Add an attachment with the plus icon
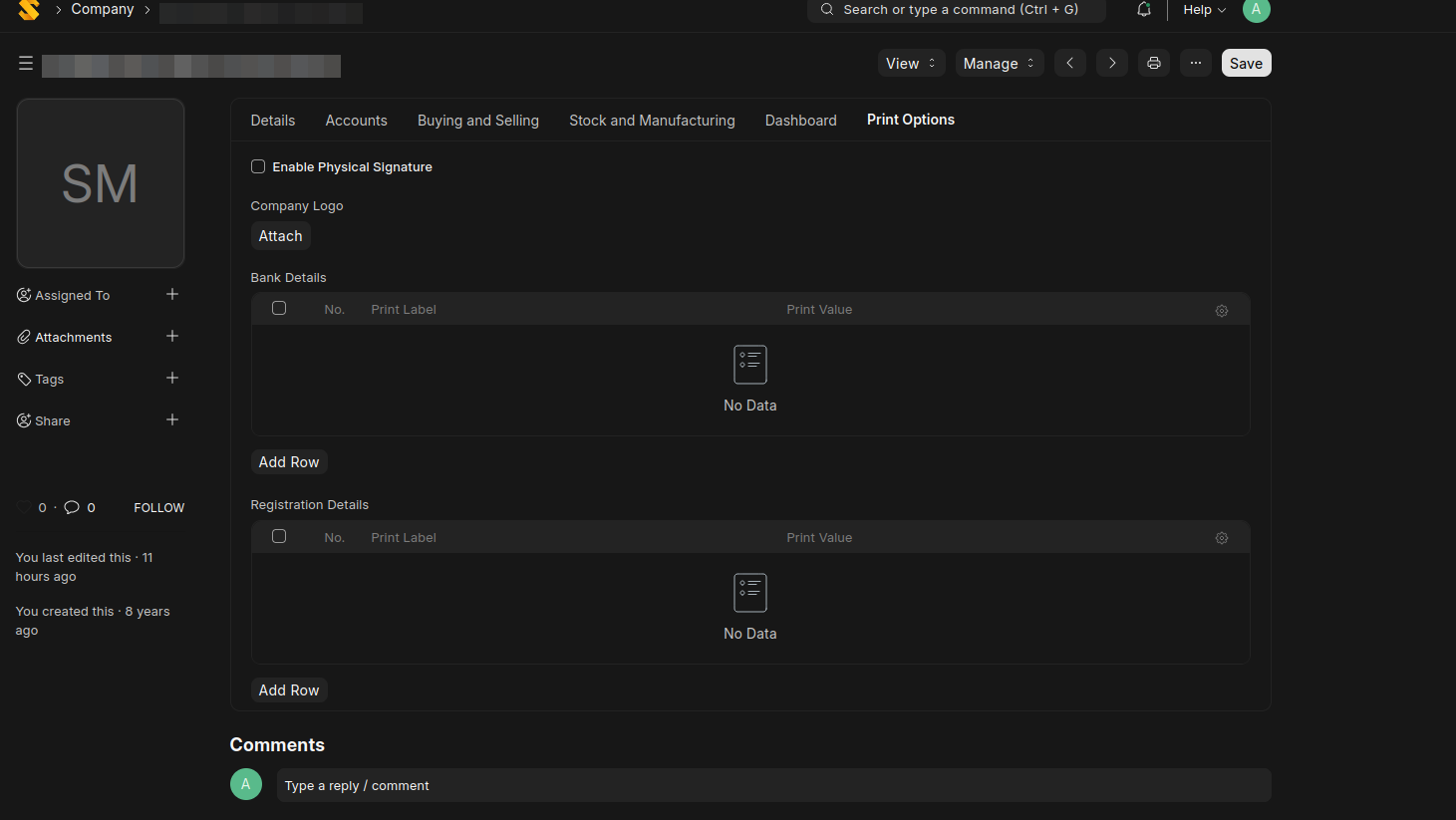This screenshot has height=820, width=1456. tap(172, 336)
